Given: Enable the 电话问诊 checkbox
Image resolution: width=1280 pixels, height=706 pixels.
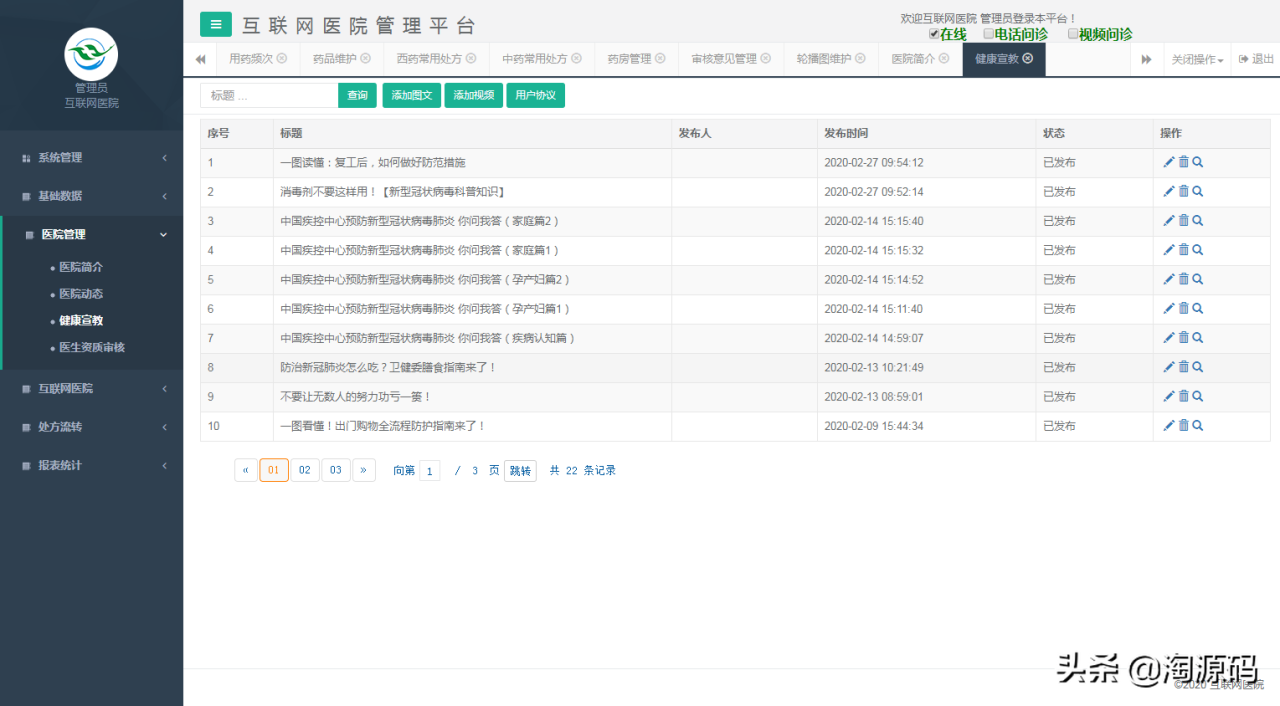Looking at the screenshot, I should (989, 33).
